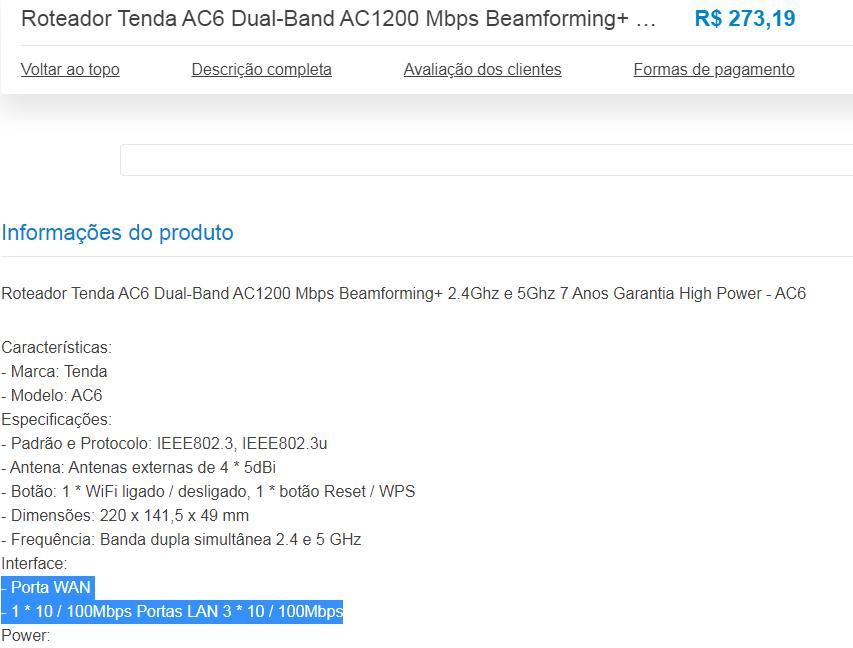Open 'Formas de pagamento' link
This screenshot has height=648, width=853.
pos(714,70)
